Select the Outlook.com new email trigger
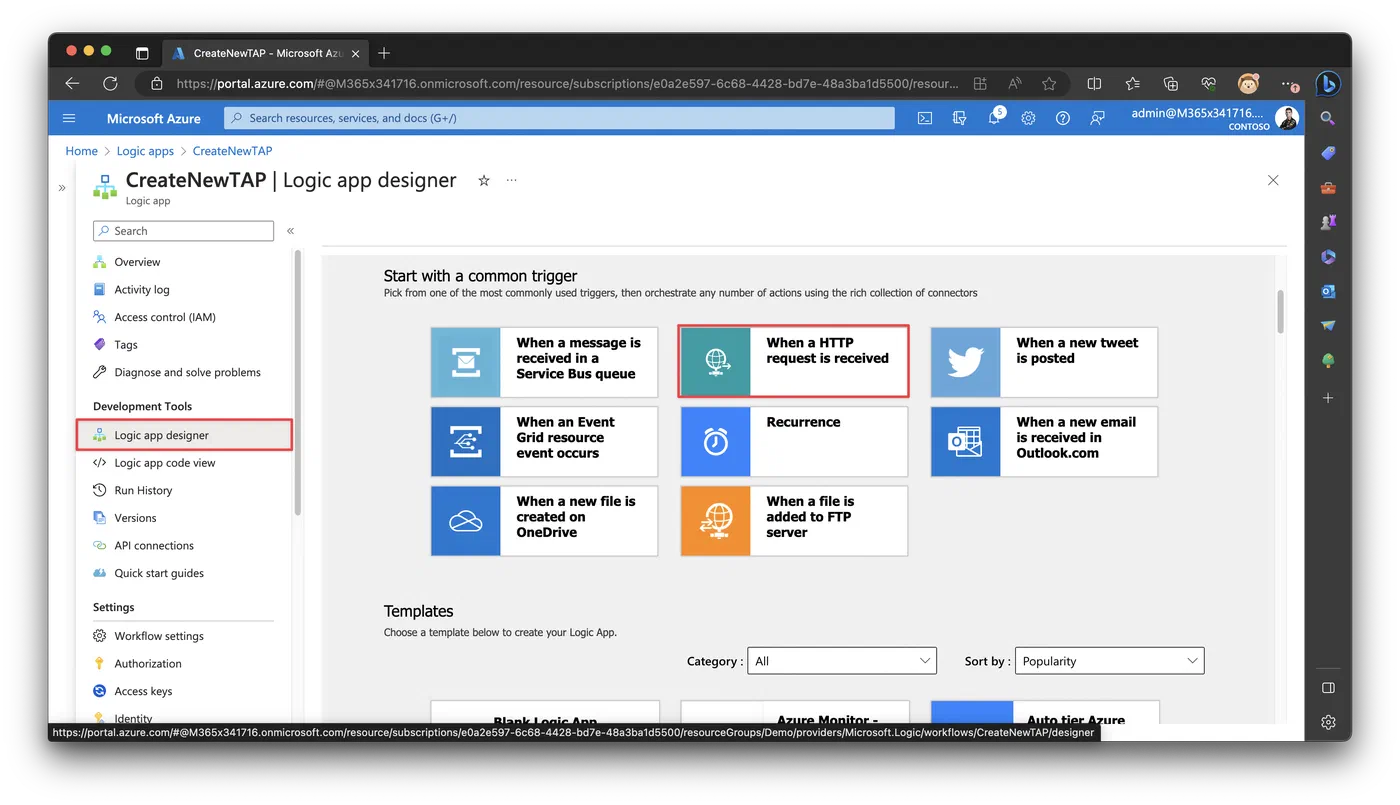The image size is (1400, 805). (1044, 441)
